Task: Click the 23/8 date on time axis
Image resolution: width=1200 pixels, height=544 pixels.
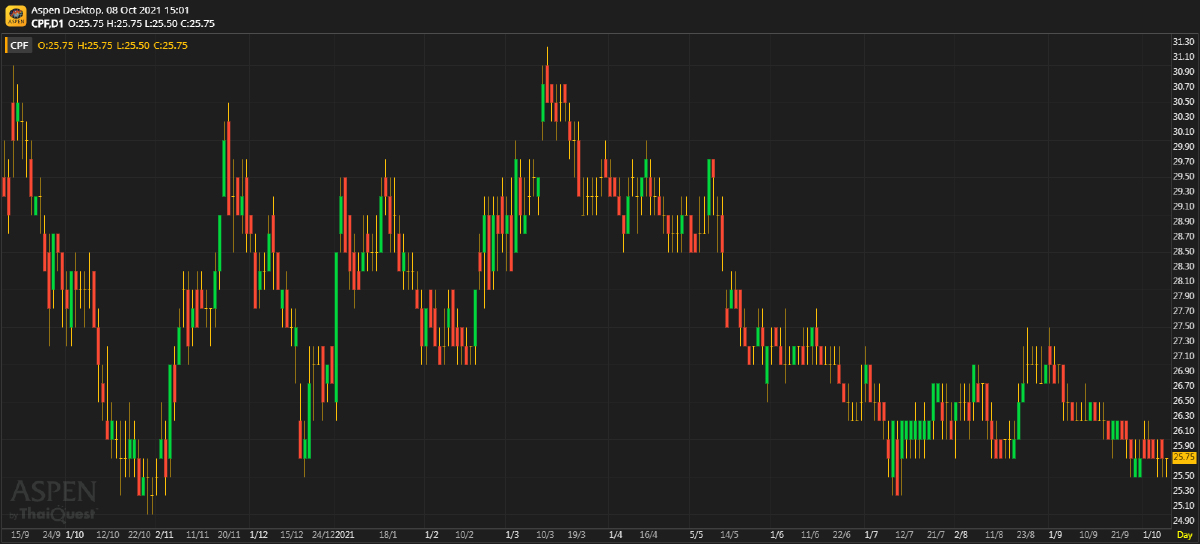Action: click(1025, 535)
